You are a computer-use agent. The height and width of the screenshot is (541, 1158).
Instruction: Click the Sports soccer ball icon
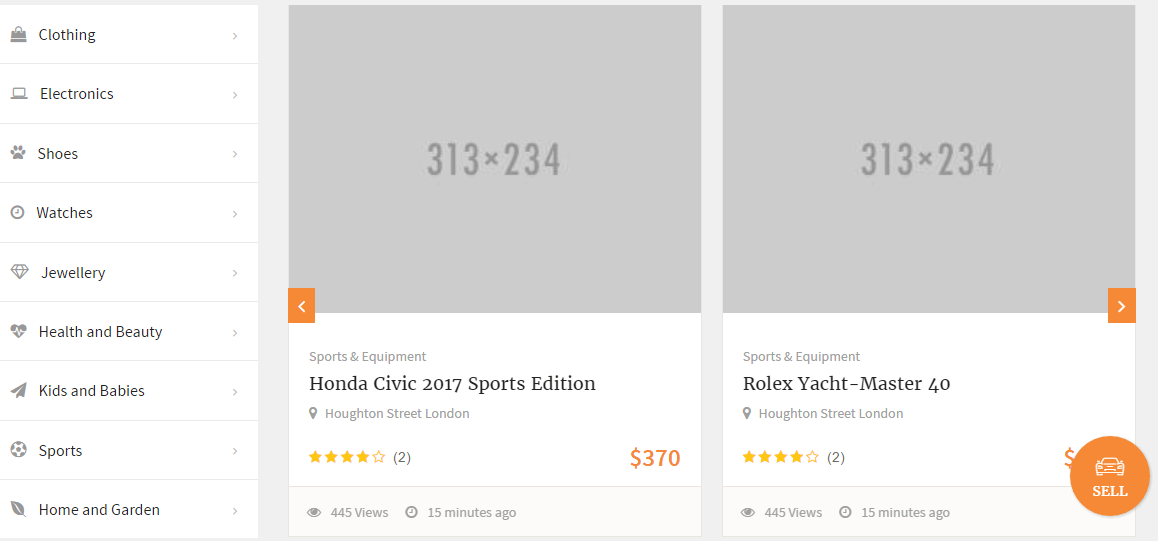18,450
